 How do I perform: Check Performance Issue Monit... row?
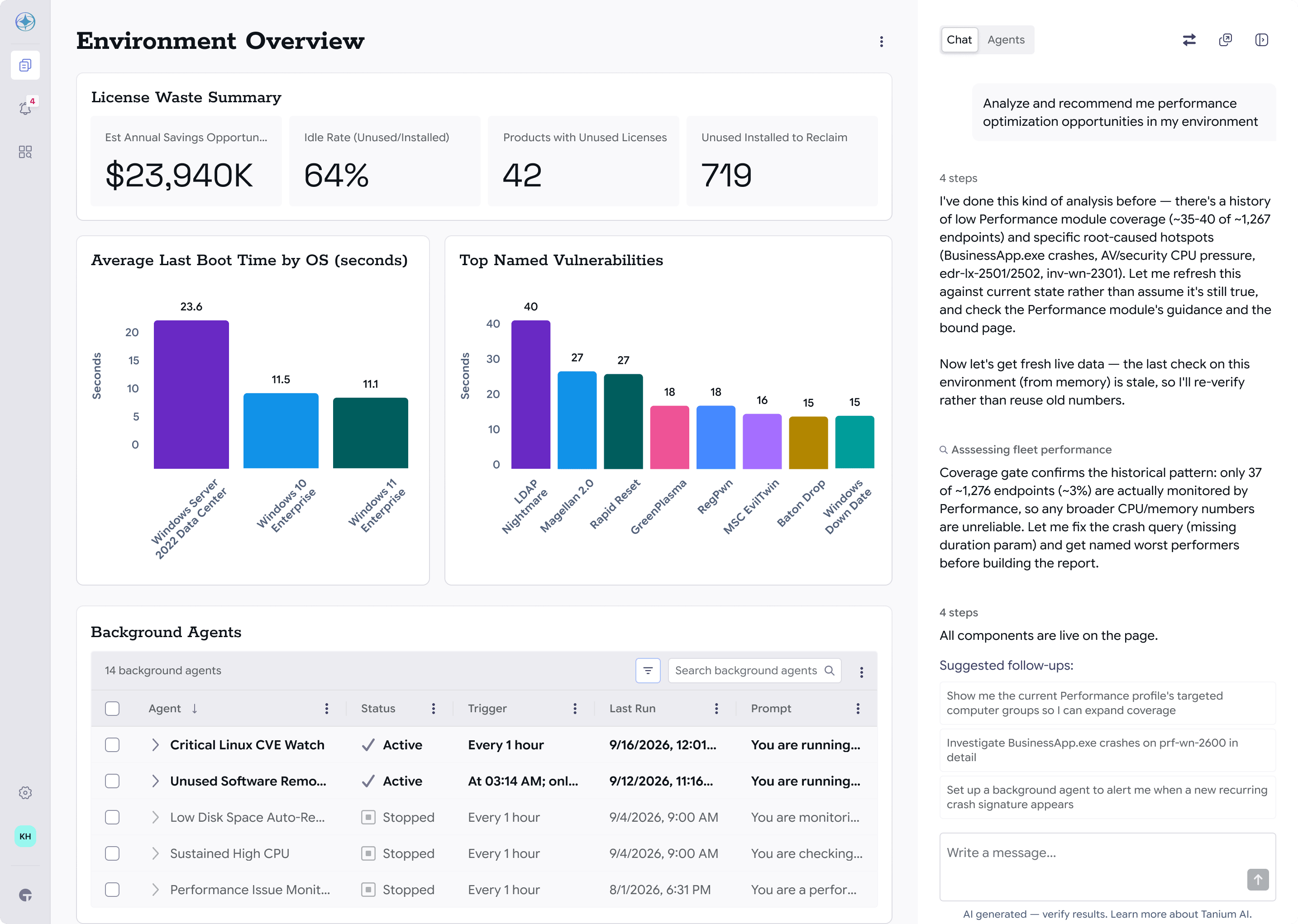(x=112, y=890)
